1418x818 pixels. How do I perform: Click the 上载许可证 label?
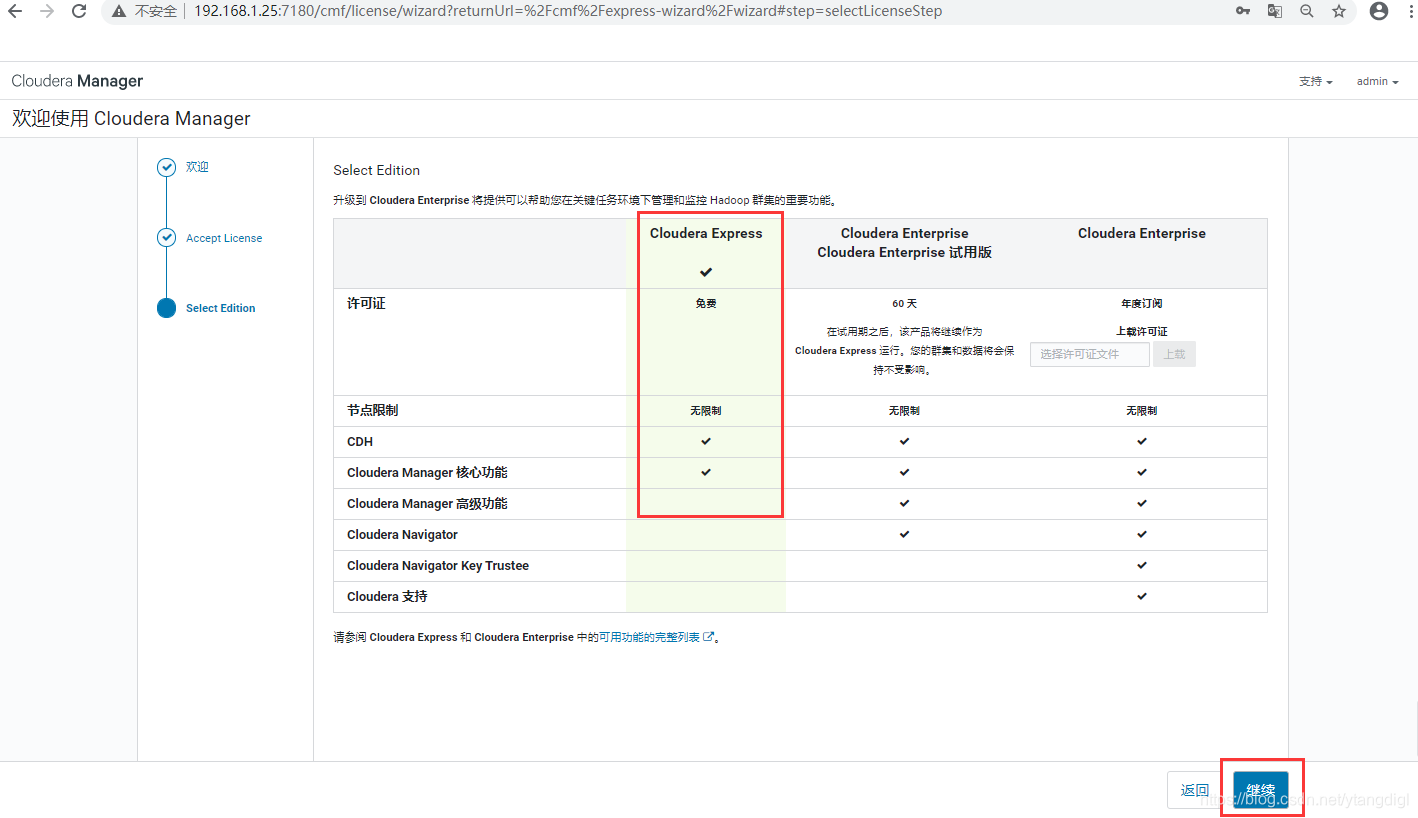click(x=1141, y=331)
